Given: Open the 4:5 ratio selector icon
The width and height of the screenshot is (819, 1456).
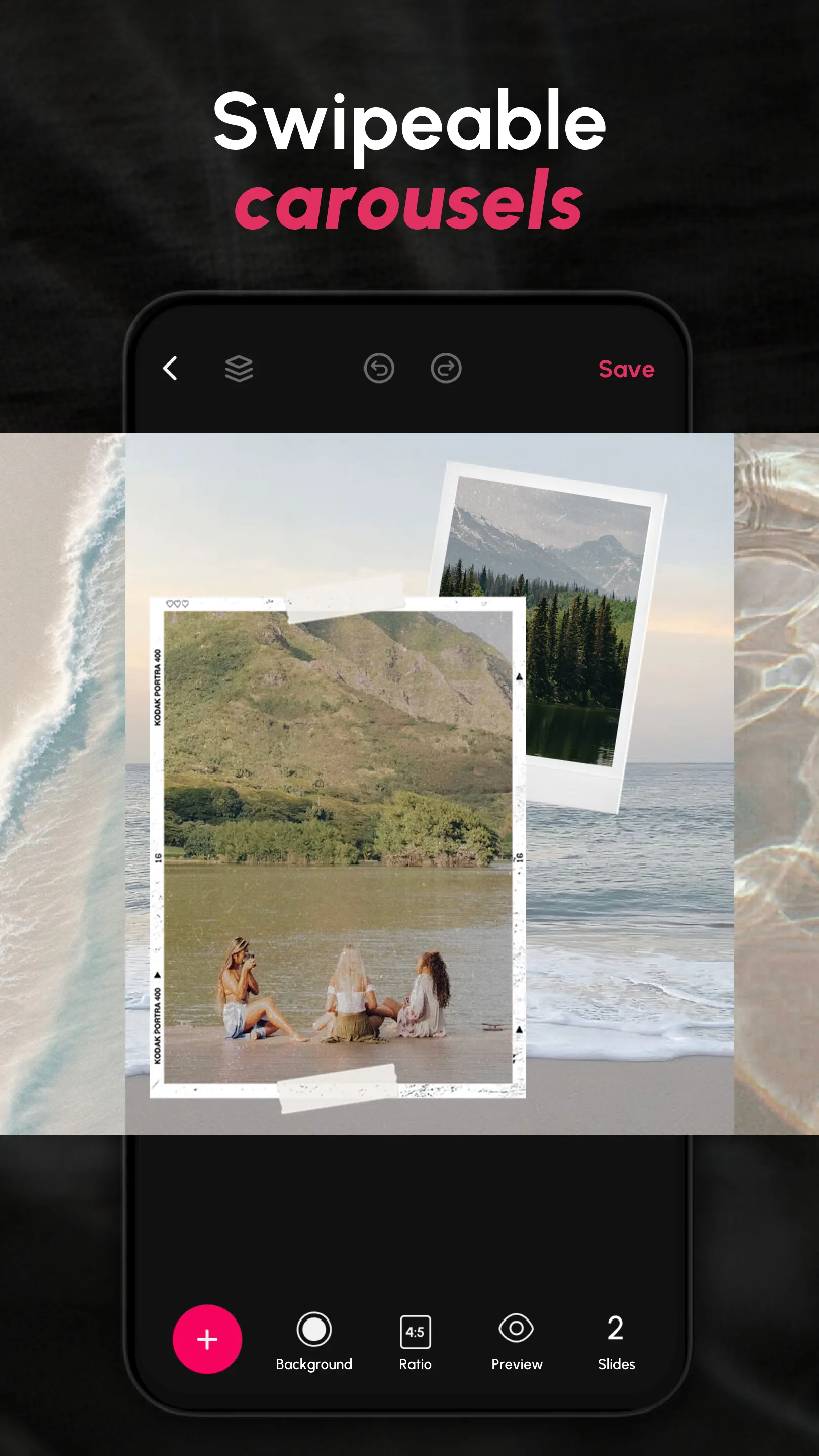Looking at the screenshot, I should (x=415, y=1332).
